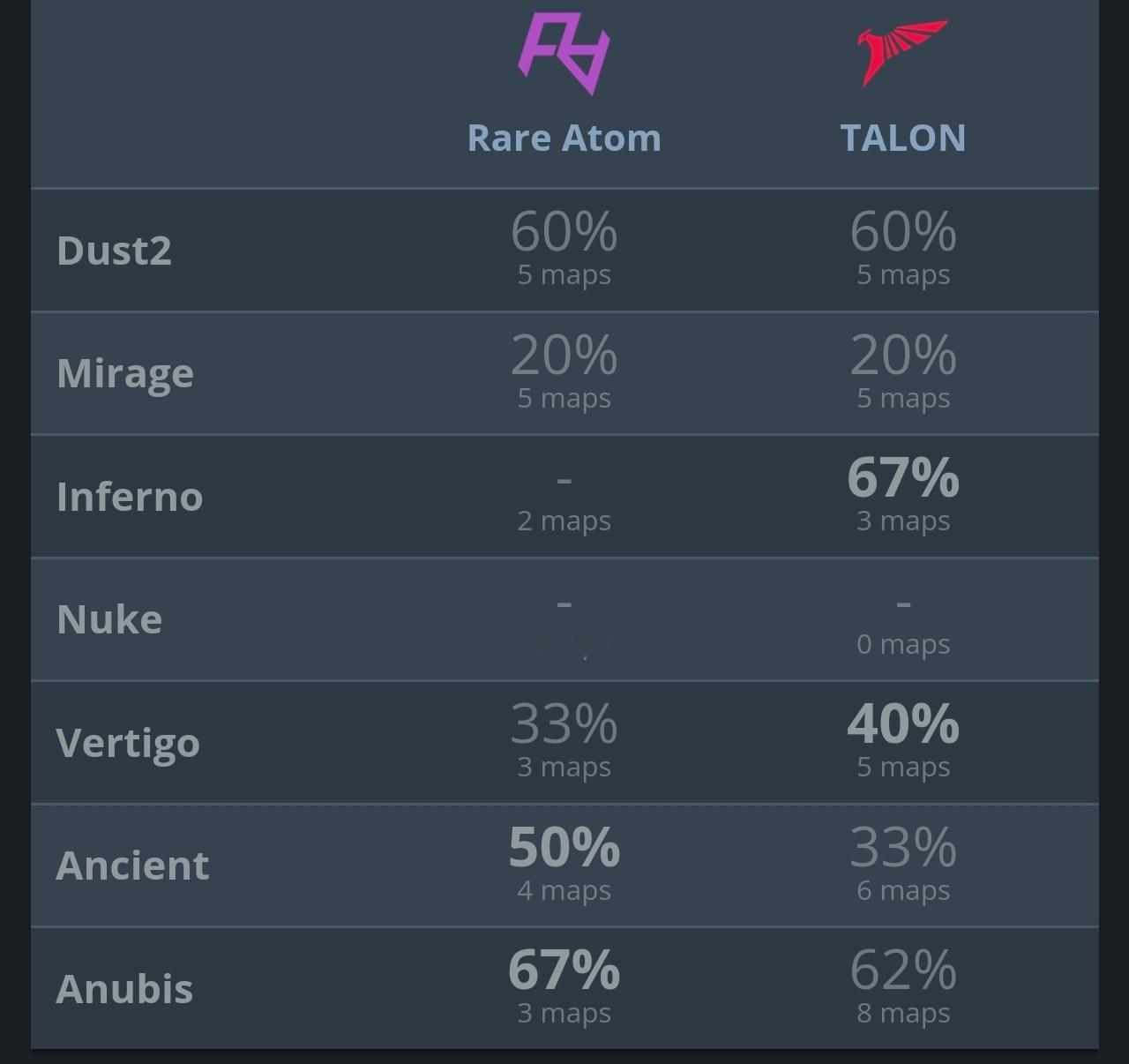
Task: Select the Nuke map row label
Action: [x=109, y=619]
